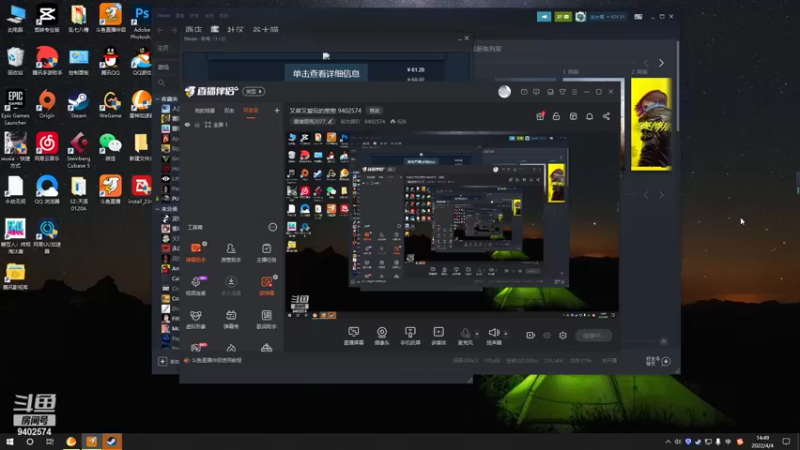Toggle the preview eye icon beside the gear
Screen dimensions: 800x450
tap(547, 335)
